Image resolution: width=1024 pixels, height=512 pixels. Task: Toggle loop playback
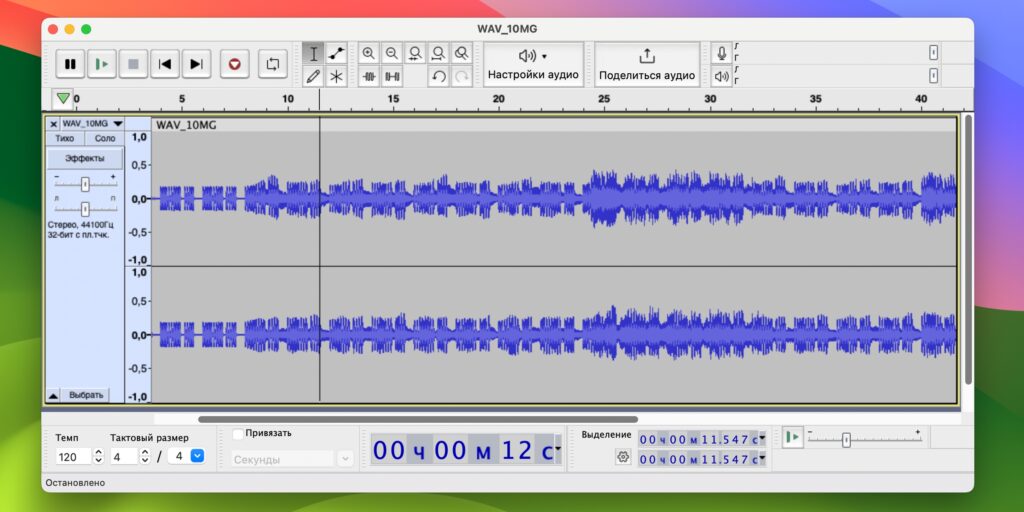coord(272,64)
